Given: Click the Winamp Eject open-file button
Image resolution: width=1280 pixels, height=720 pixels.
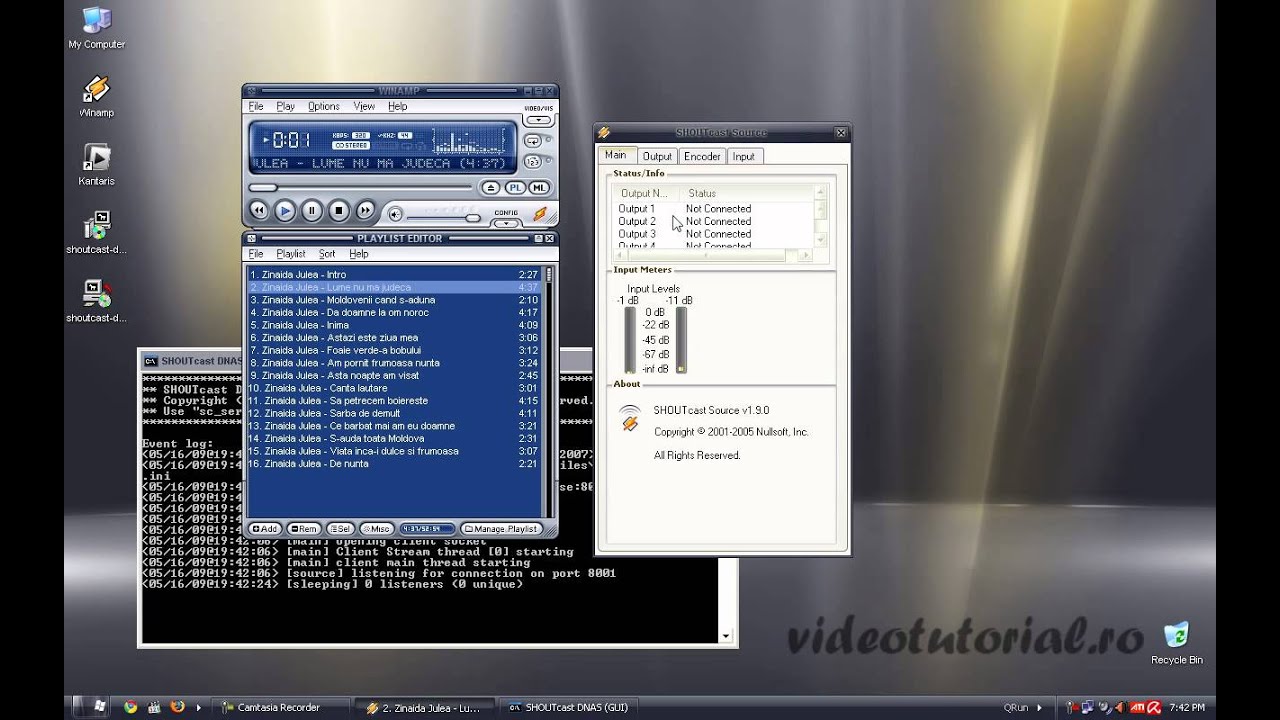Looking at the screenshot, I should click(490, 188).
